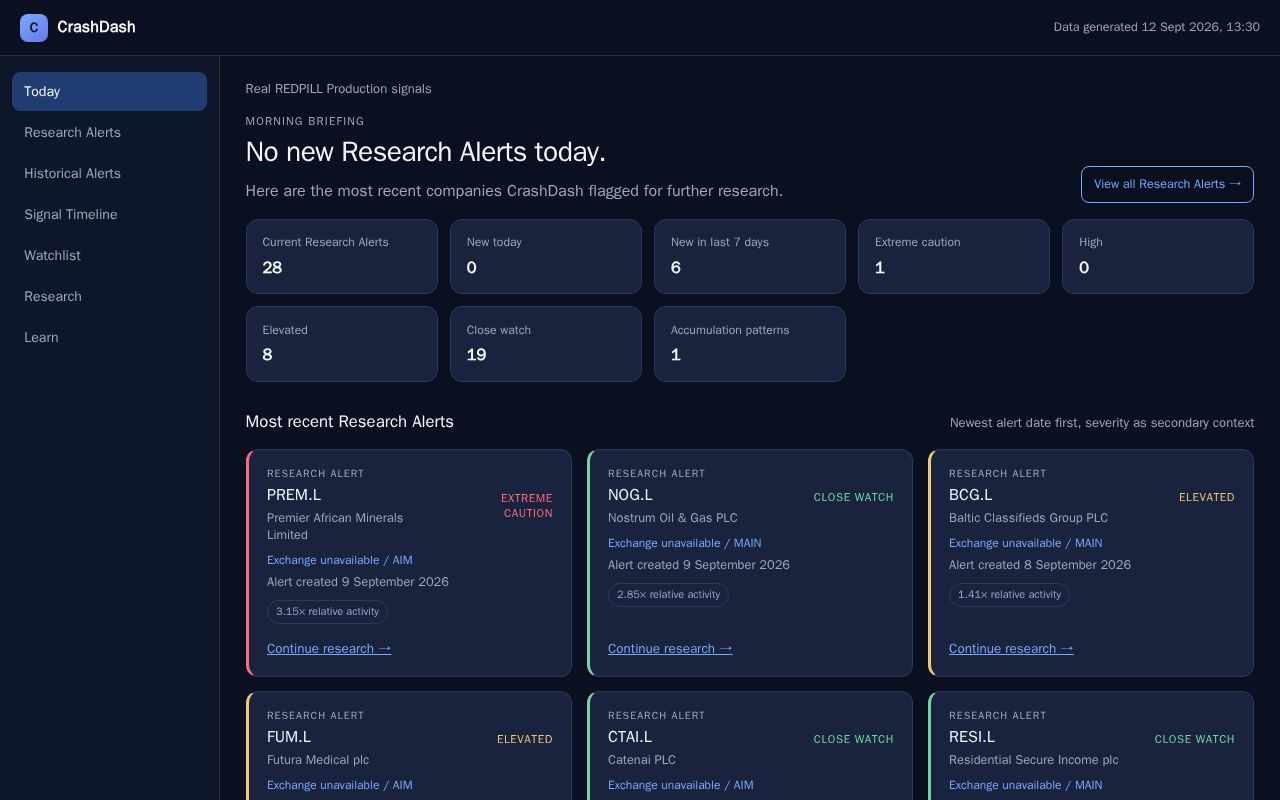Select the Close watch stat card
The height and width of the screenshot is (800, 1280).
(x=546, y=344)
